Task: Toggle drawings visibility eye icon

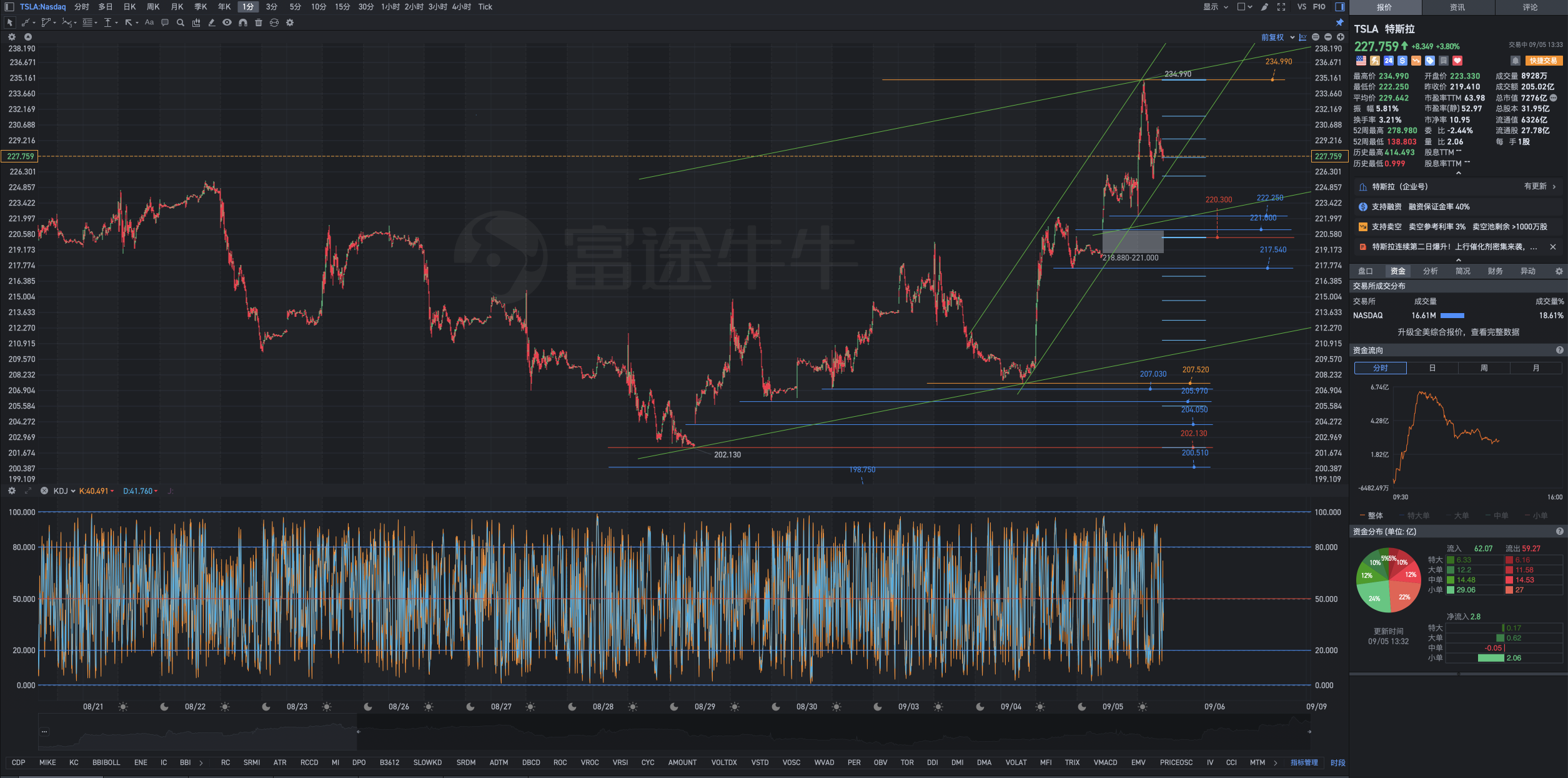Action: (x=227, y=22)
